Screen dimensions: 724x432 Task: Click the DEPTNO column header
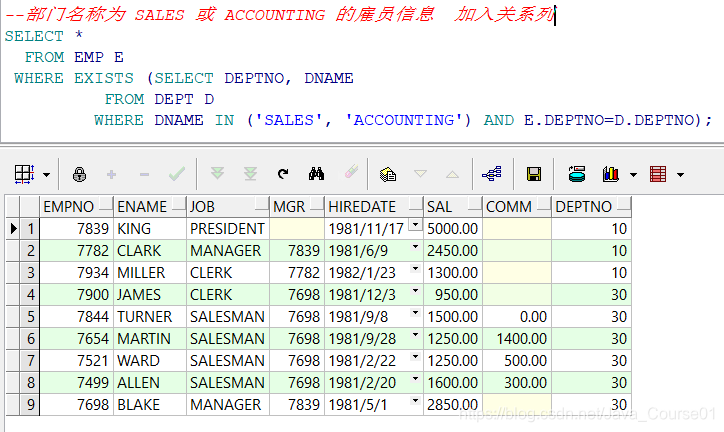click(591, 206)
